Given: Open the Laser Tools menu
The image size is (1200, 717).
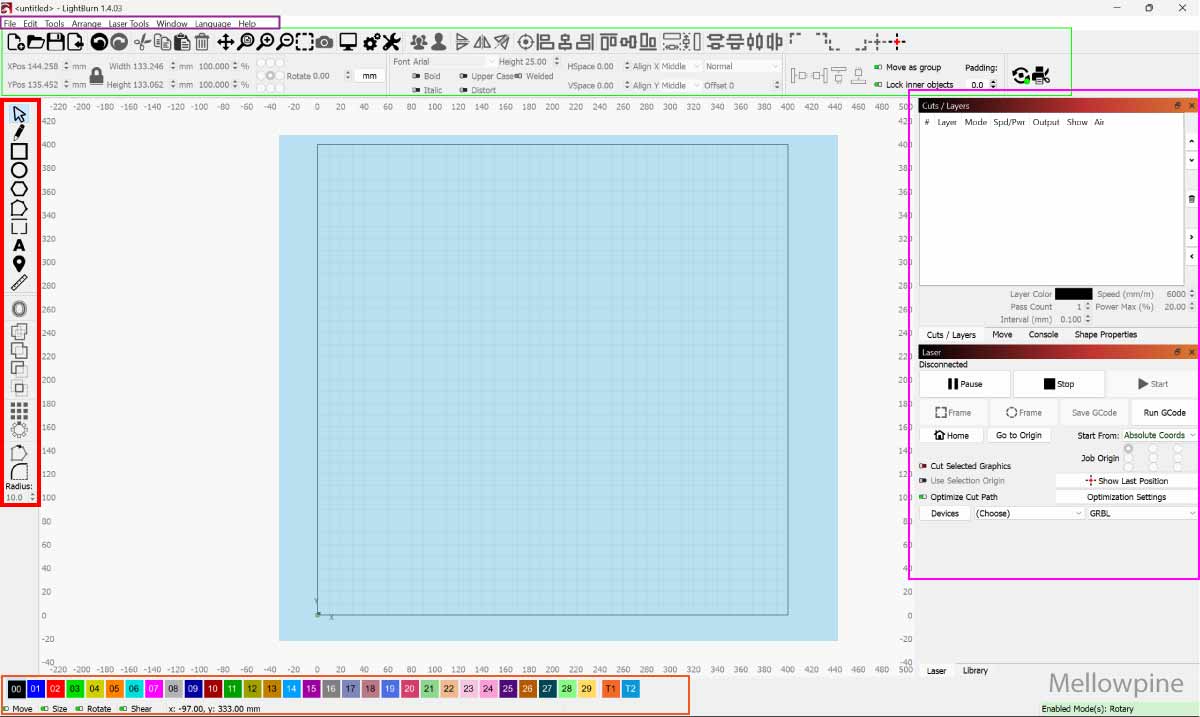Looking at the screenshot, I should pos(128,24).
